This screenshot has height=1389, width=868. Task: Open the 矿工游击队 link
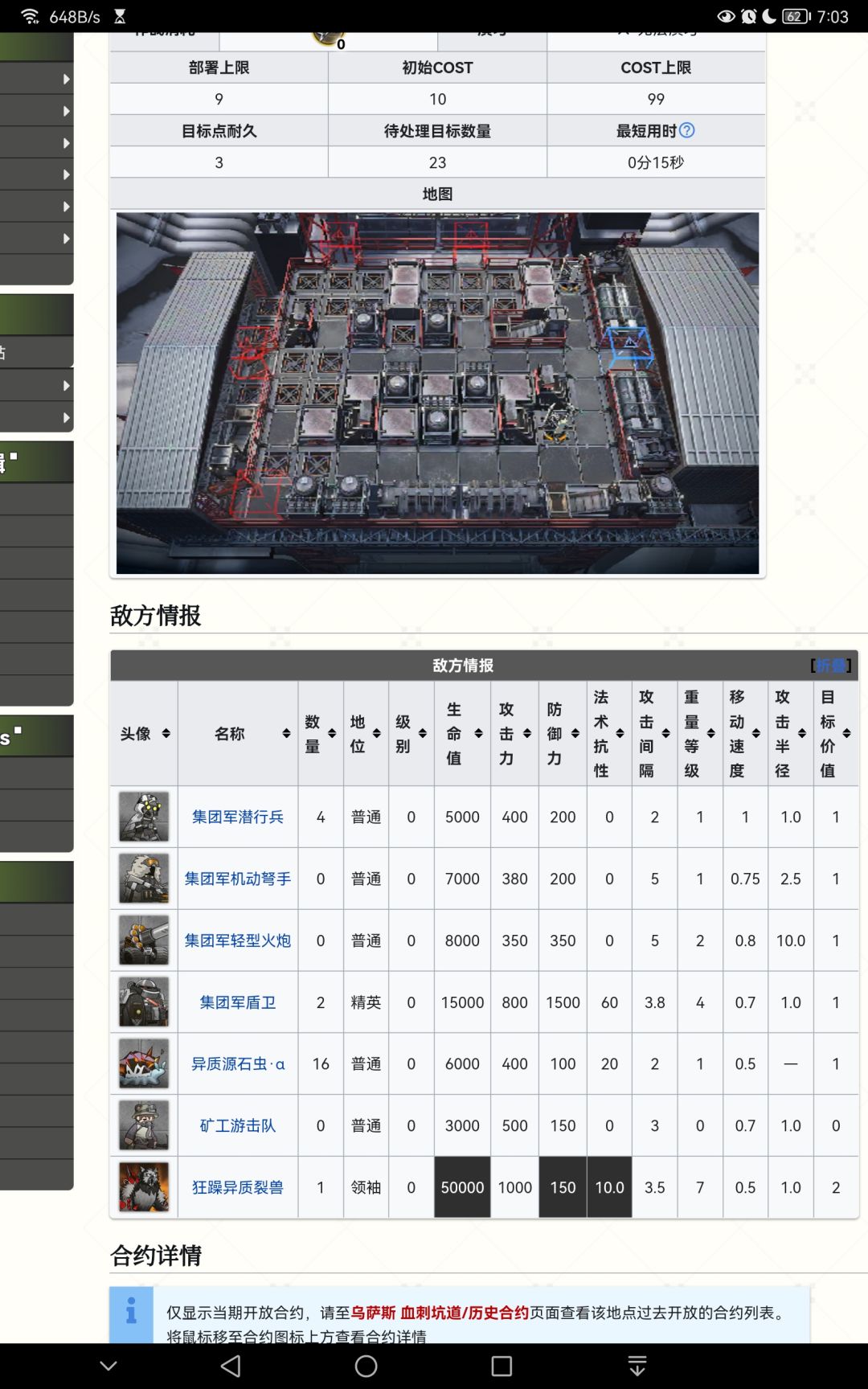tap(238, 1125)
